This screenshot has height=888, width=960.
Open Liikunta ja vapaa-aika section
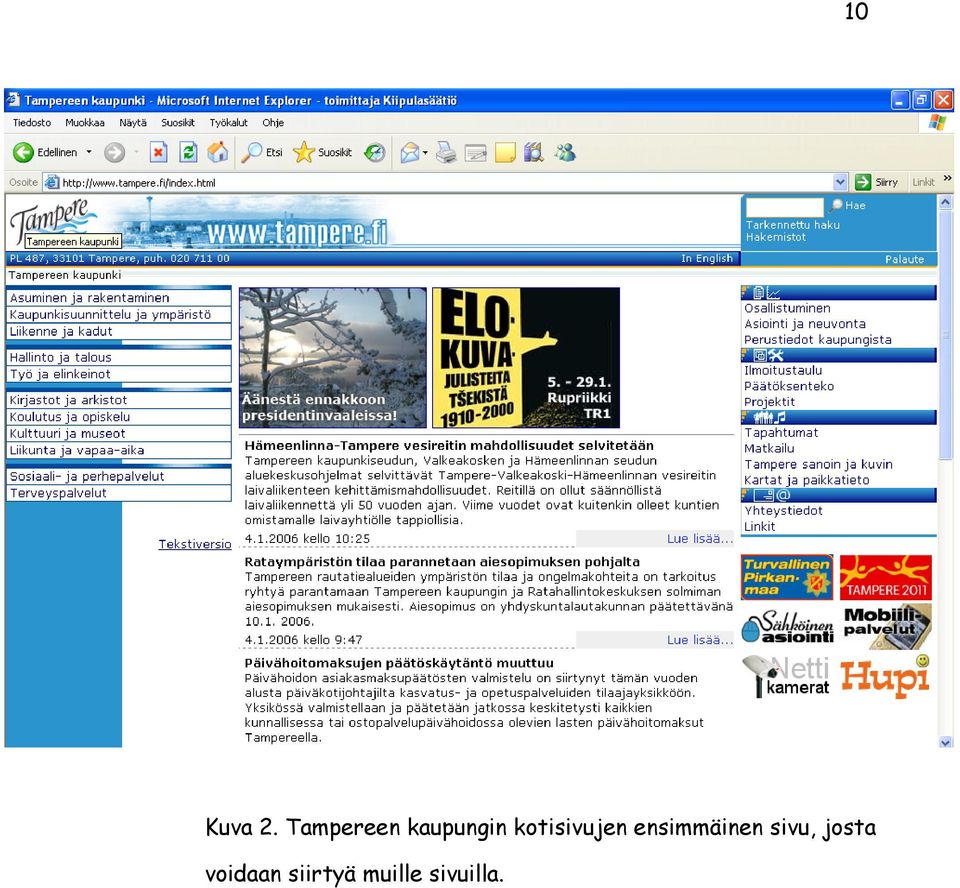119,450
